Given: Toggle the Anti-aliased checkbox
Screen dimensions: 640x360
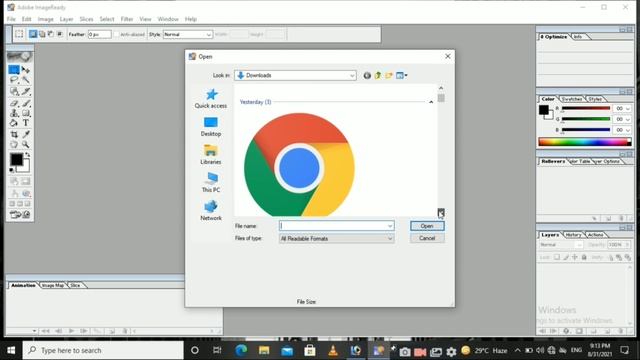Looking at the screenshot, I should click(116, 35).
